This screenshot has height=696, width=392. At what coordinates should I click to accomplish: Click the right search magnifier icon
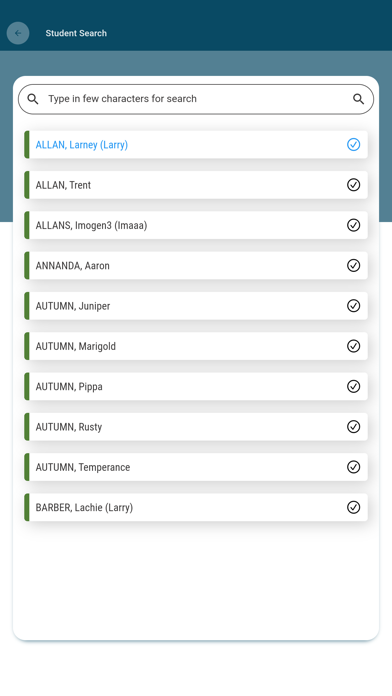(358, 99)
